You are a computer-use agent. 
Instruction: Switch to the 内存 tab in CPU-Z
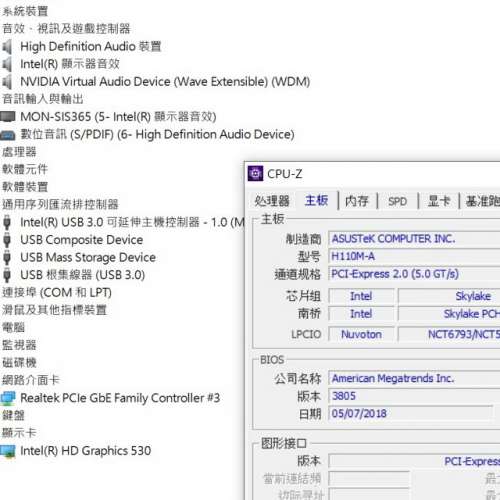pyautogui.click(x=357, y=201)
